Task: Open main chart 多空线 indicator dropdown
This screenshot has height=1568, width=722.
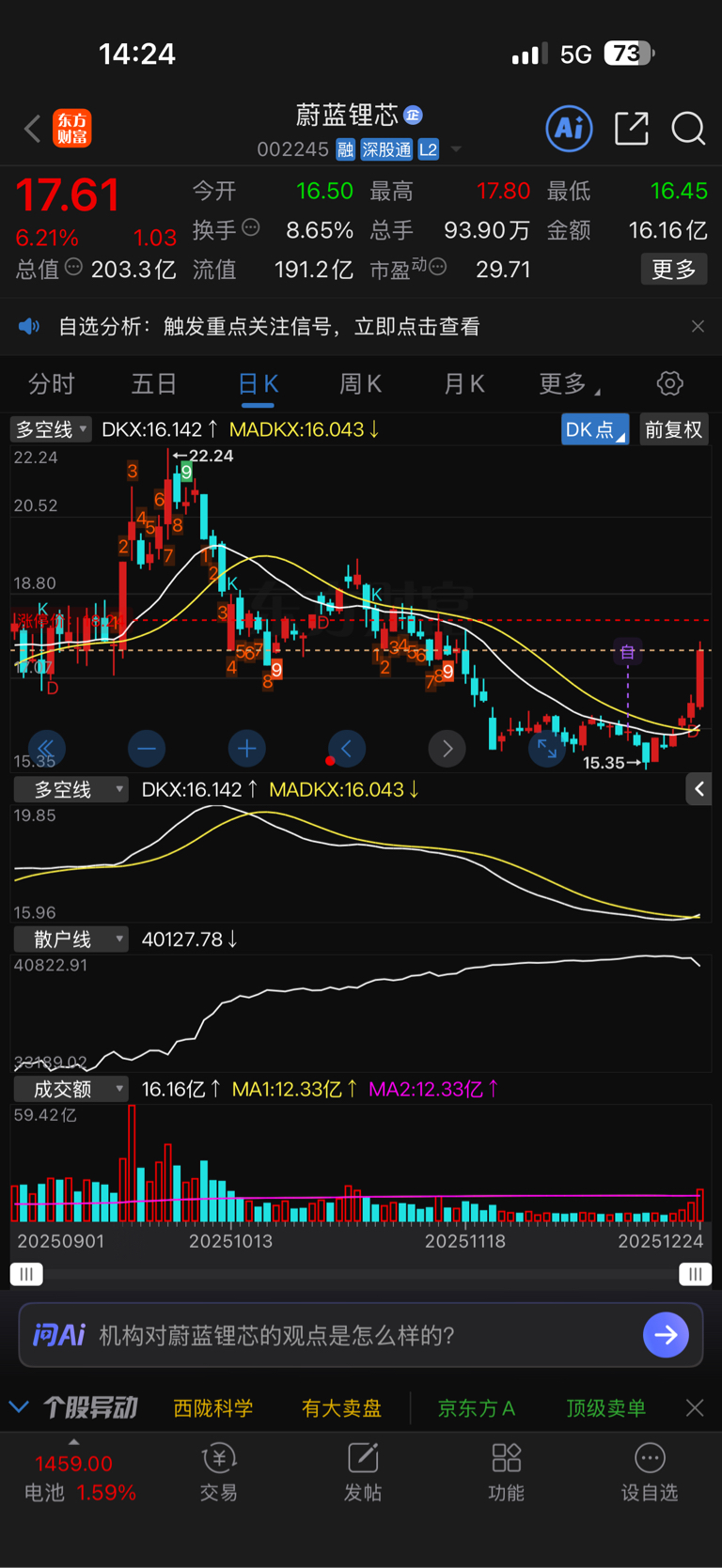Action: click(51, 429)
